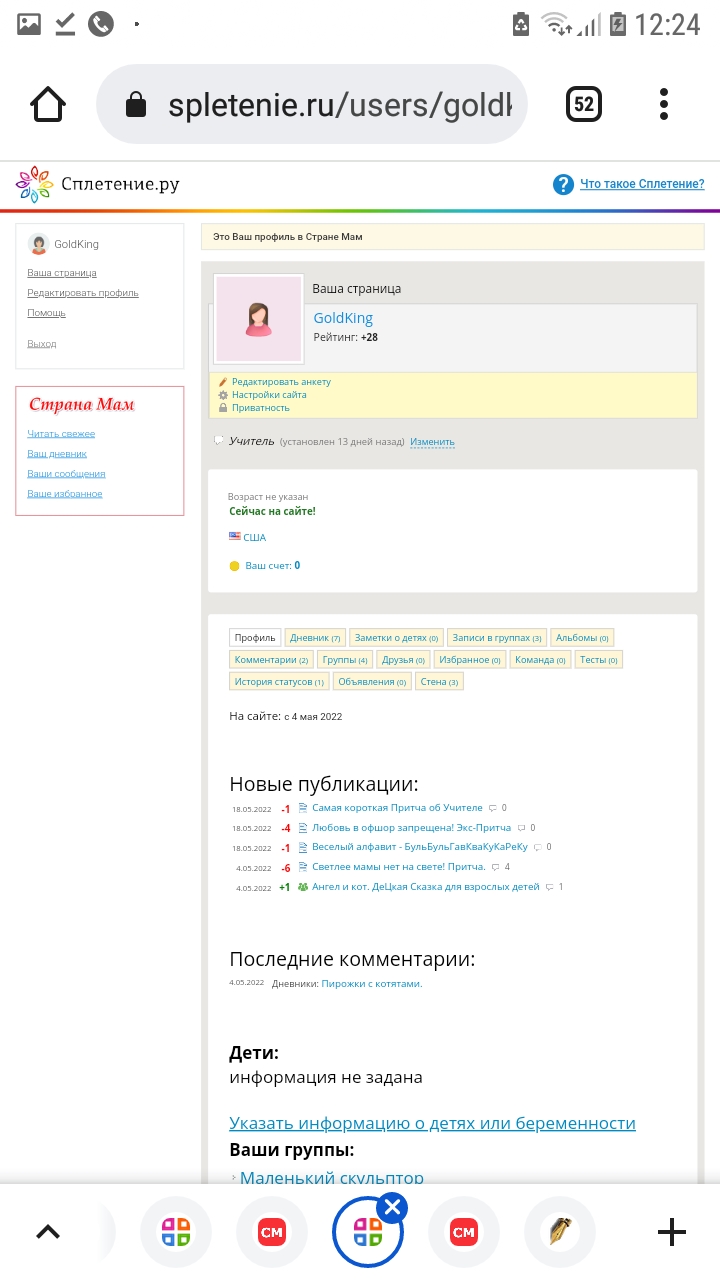Image resolution: width=720 pixels, height=1280 pixels.
Task: Click the small GoldKing avatar in the sidebar
Action: [39, 244]
